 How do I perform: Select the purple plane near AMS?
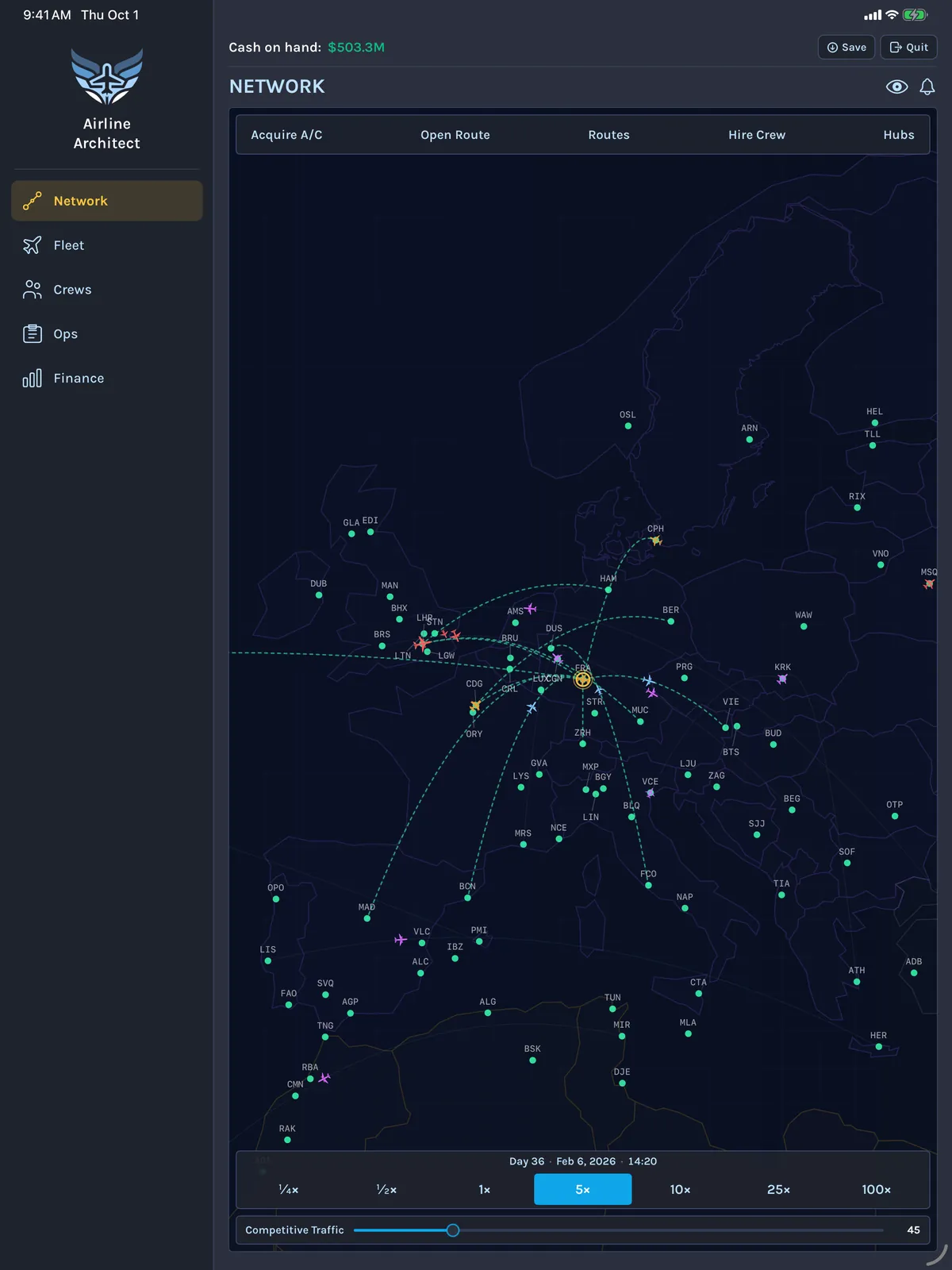(x=531, y=609)
